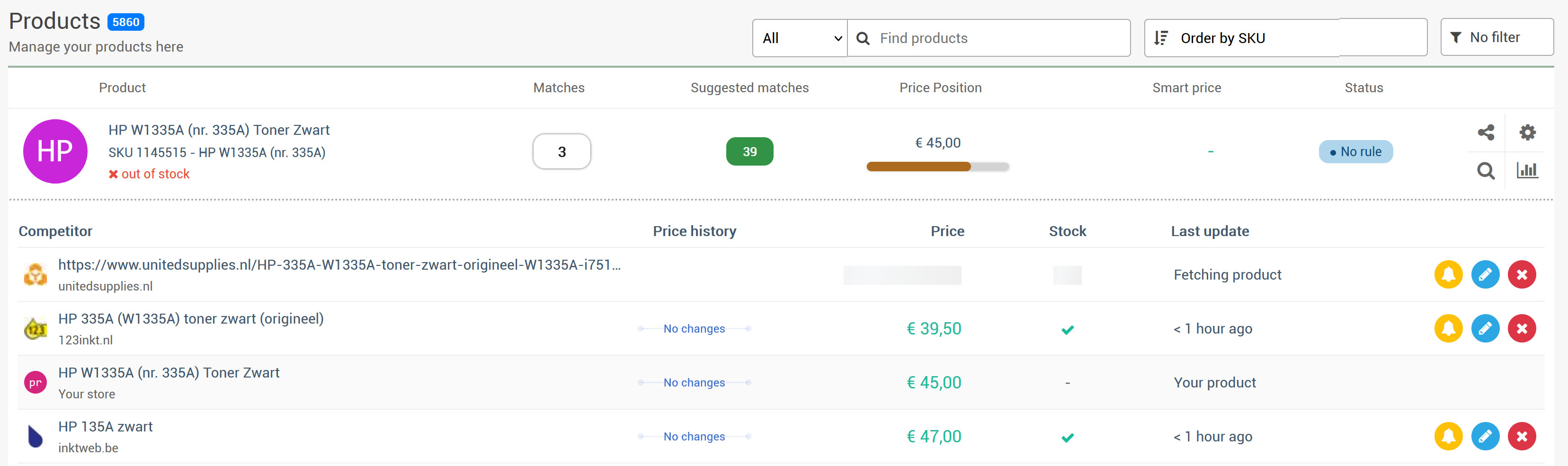Open the Order by SKU dropdown

[x=1284, y=38]
